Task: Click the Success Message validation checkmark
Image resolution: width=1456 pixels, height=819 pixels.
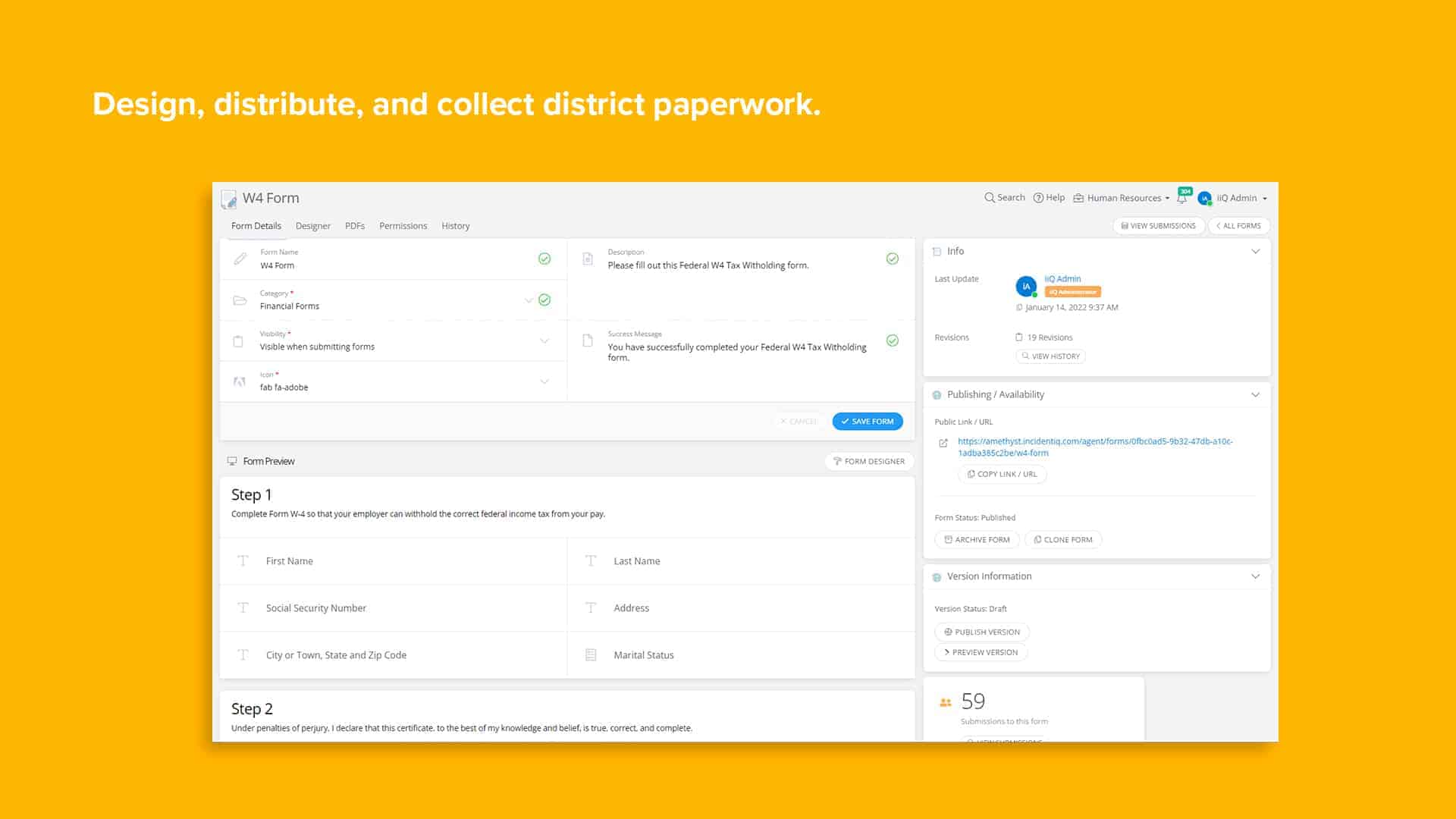Action: (892, 340)
